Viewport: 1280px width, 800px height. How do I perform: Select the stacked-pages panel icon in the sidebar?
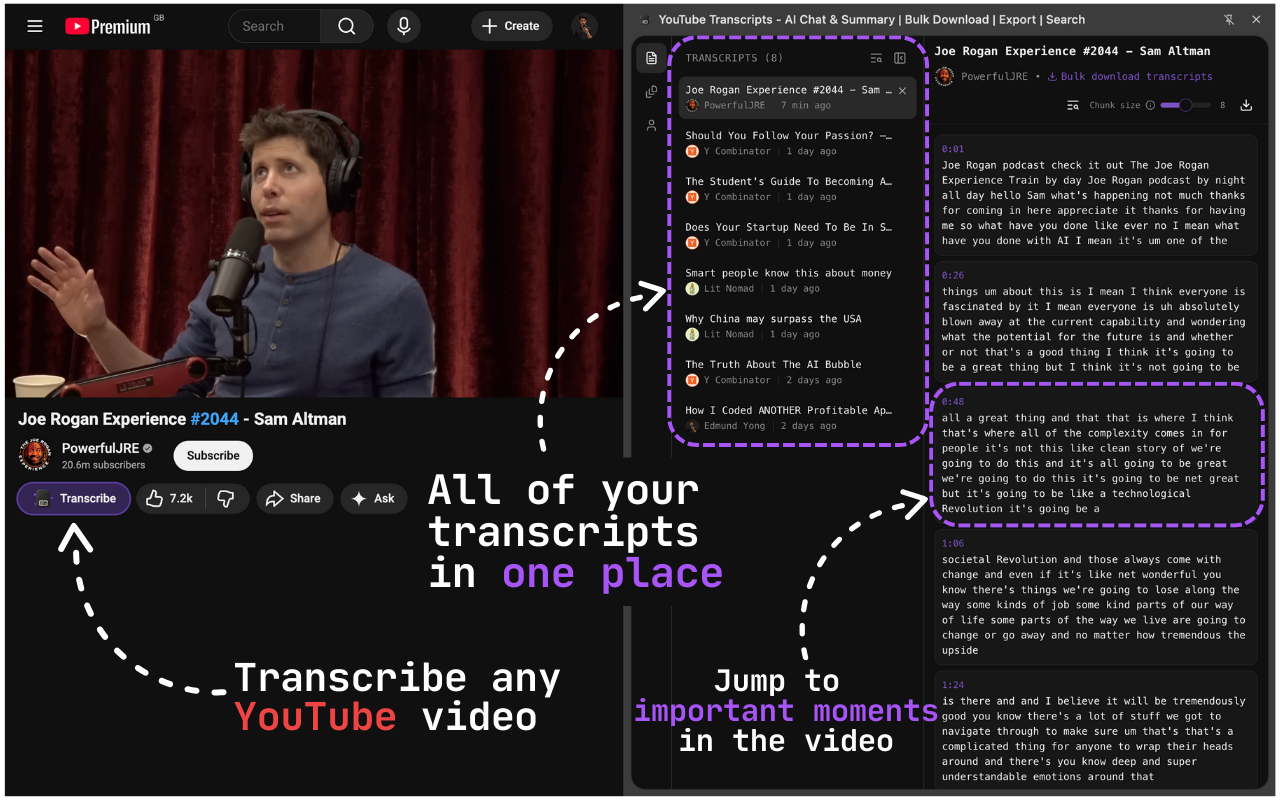651,91
